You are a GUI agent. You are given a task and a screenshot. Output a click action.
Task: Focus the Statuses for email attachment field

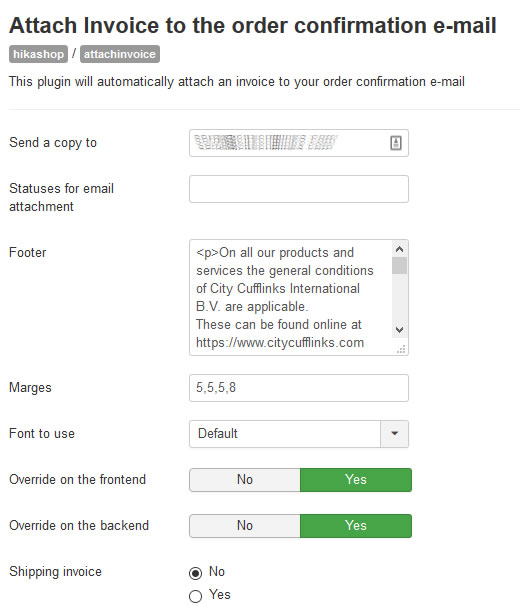[x=299, y=189]
